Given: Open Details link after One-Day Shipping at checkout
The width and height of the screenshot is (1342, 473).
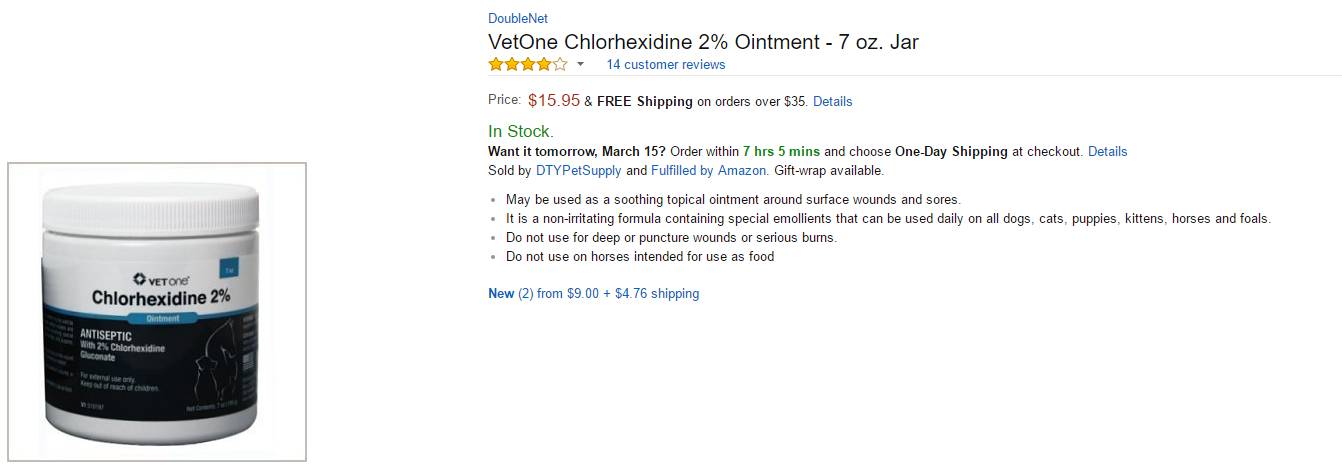Looking at the screenshot, I should pos(1107,152).
